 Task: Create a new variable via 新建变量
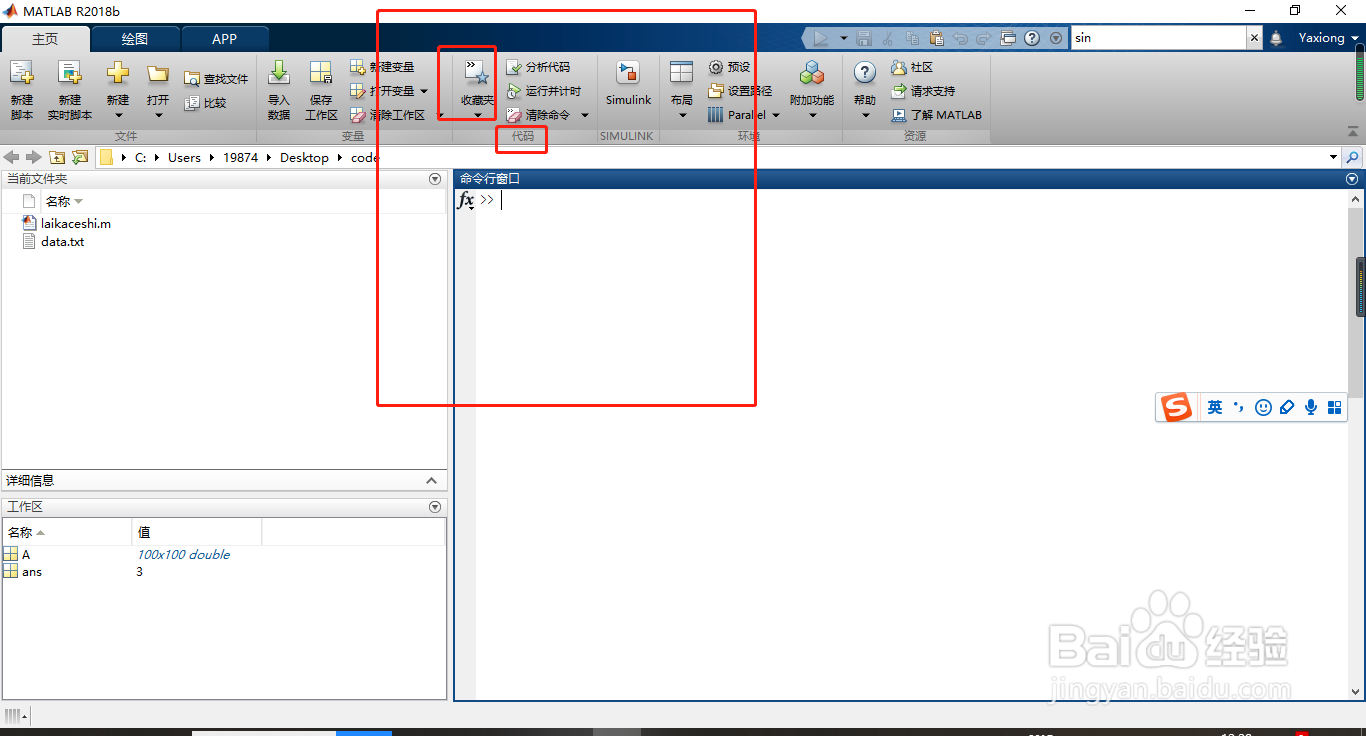(x=381, y=67)
